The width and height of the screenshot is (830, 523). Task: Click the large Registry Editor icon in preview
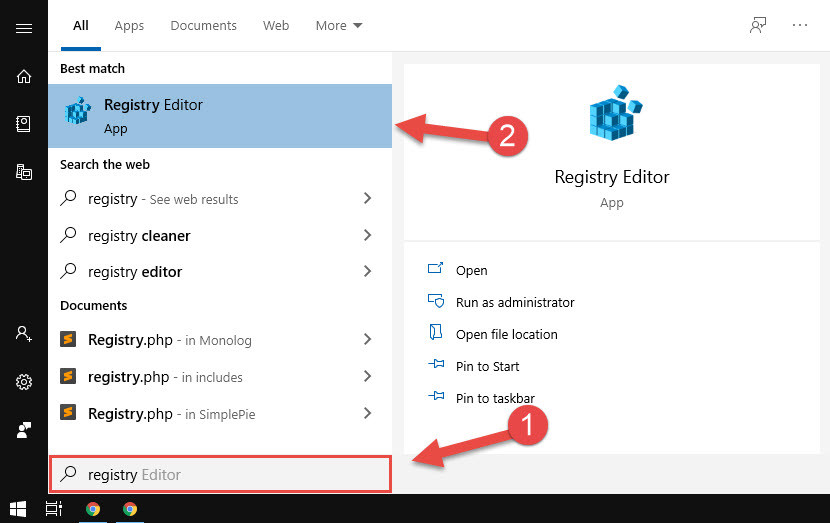[615, 113]
